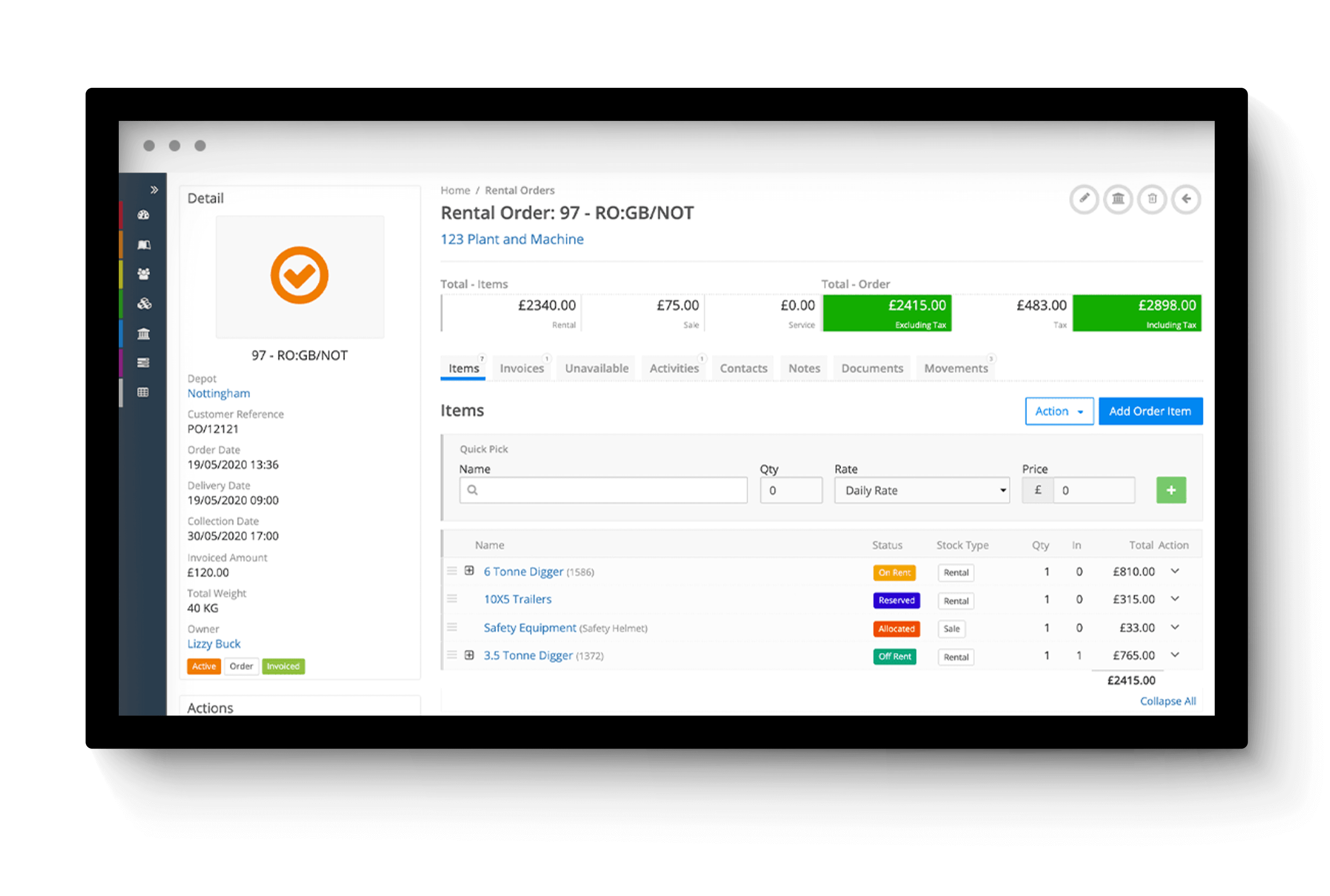Click the green Including Tax total bar
The height and width of the screenshot is (896, 1330).
click(x=1137, y=313)
